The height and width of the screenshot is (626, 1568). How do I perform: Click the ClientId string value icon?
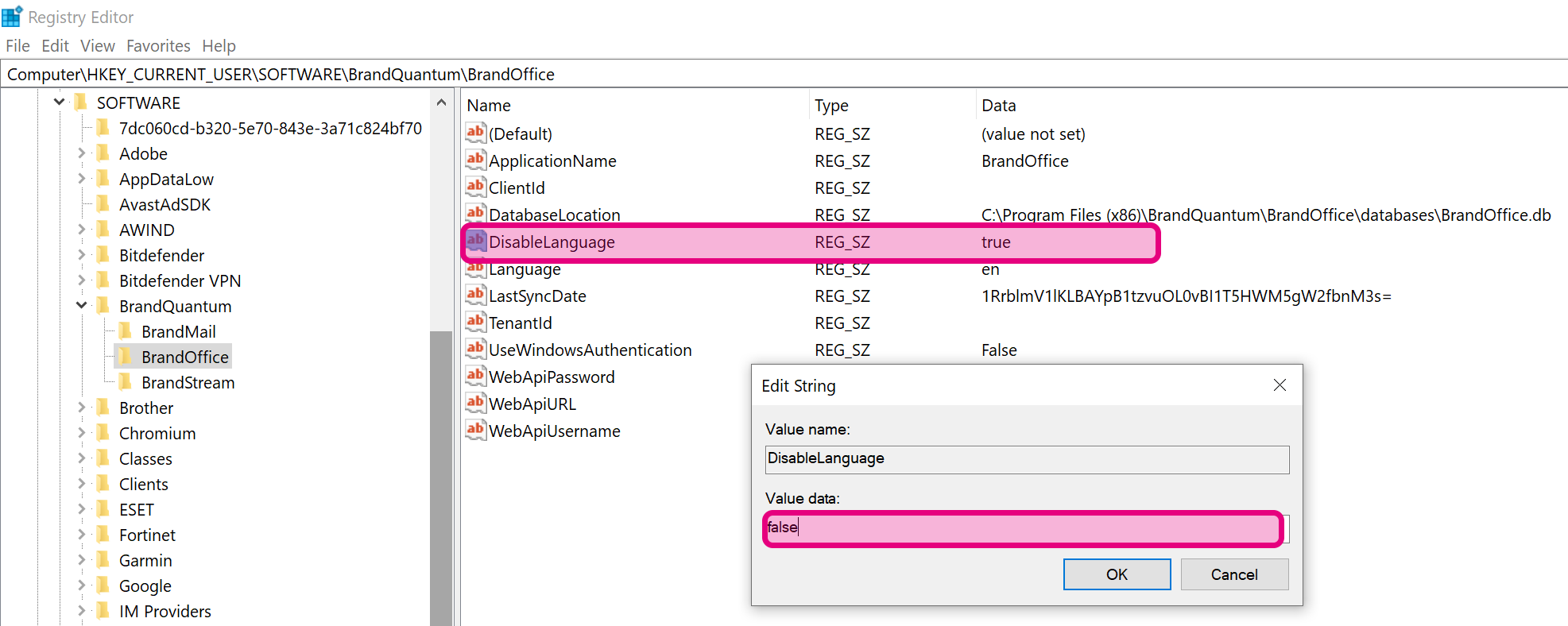(475, 187)
